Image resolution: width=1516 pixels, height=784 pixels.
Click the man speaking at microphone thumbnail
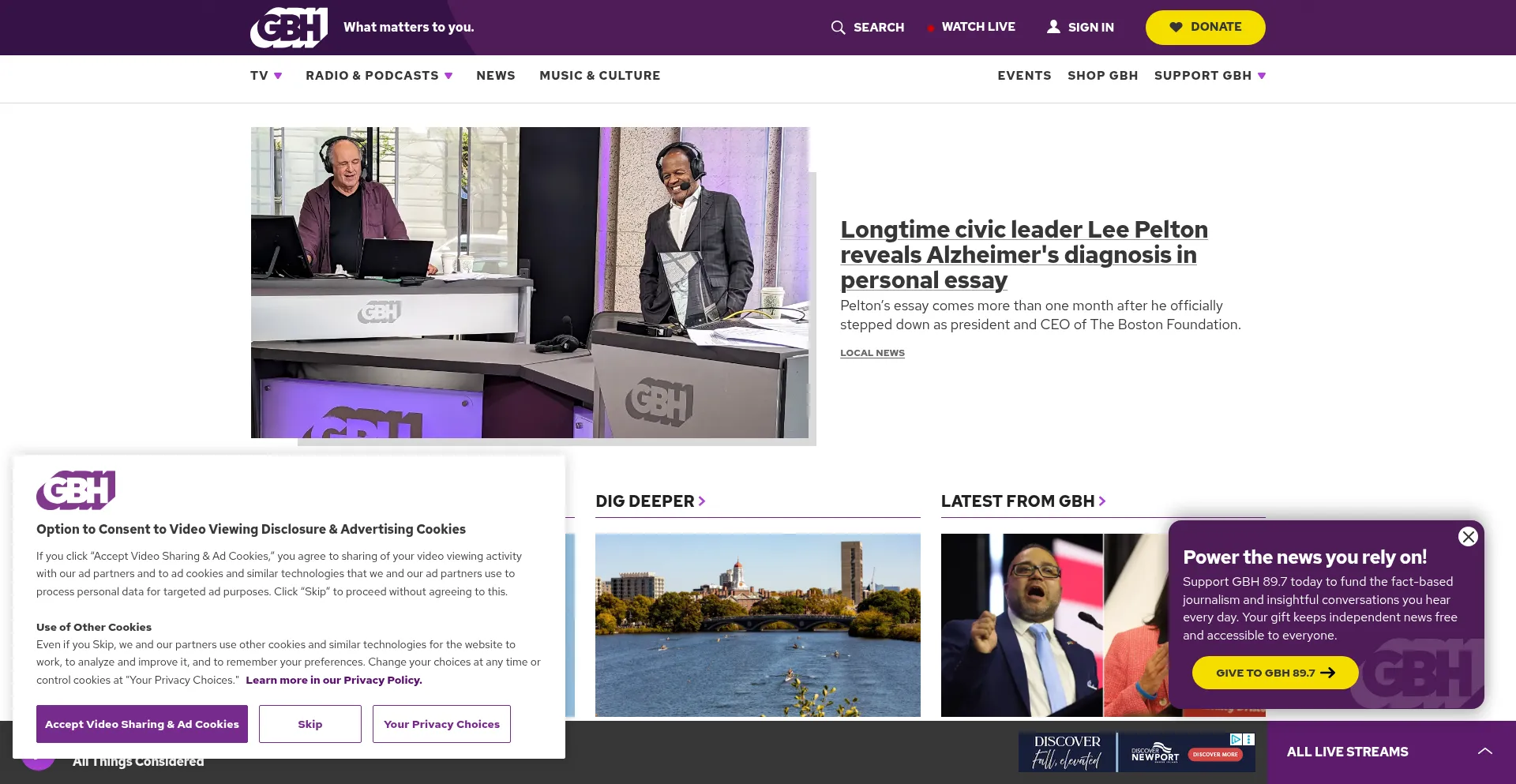click(1022, 625)
